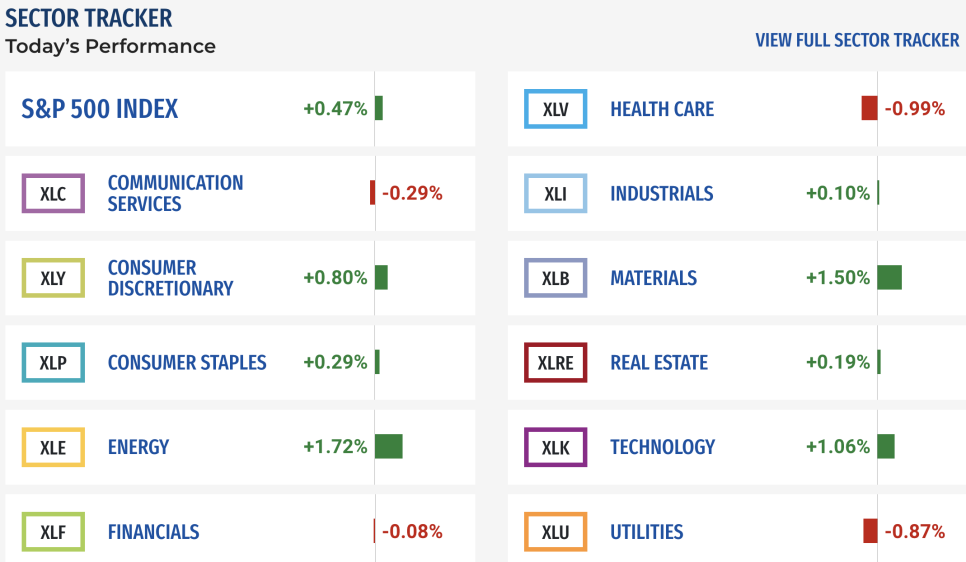Select the Health Care sector name
Image resolution: width=966 pixels, height=562 pixels.
click(x=662, y=109)
